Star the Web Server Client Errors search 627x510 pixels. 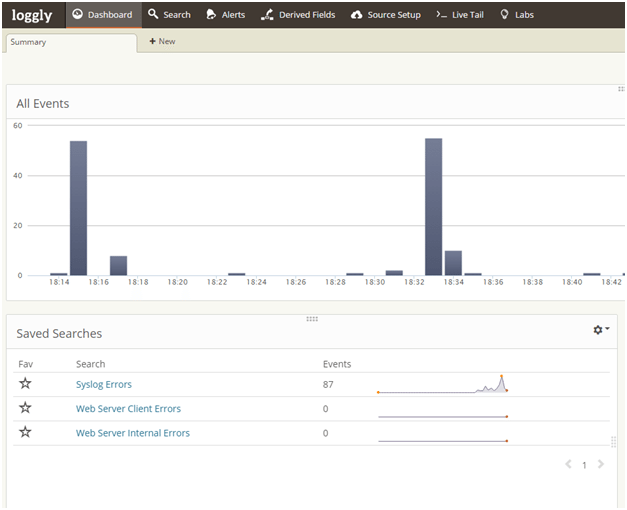coord(26,408)
